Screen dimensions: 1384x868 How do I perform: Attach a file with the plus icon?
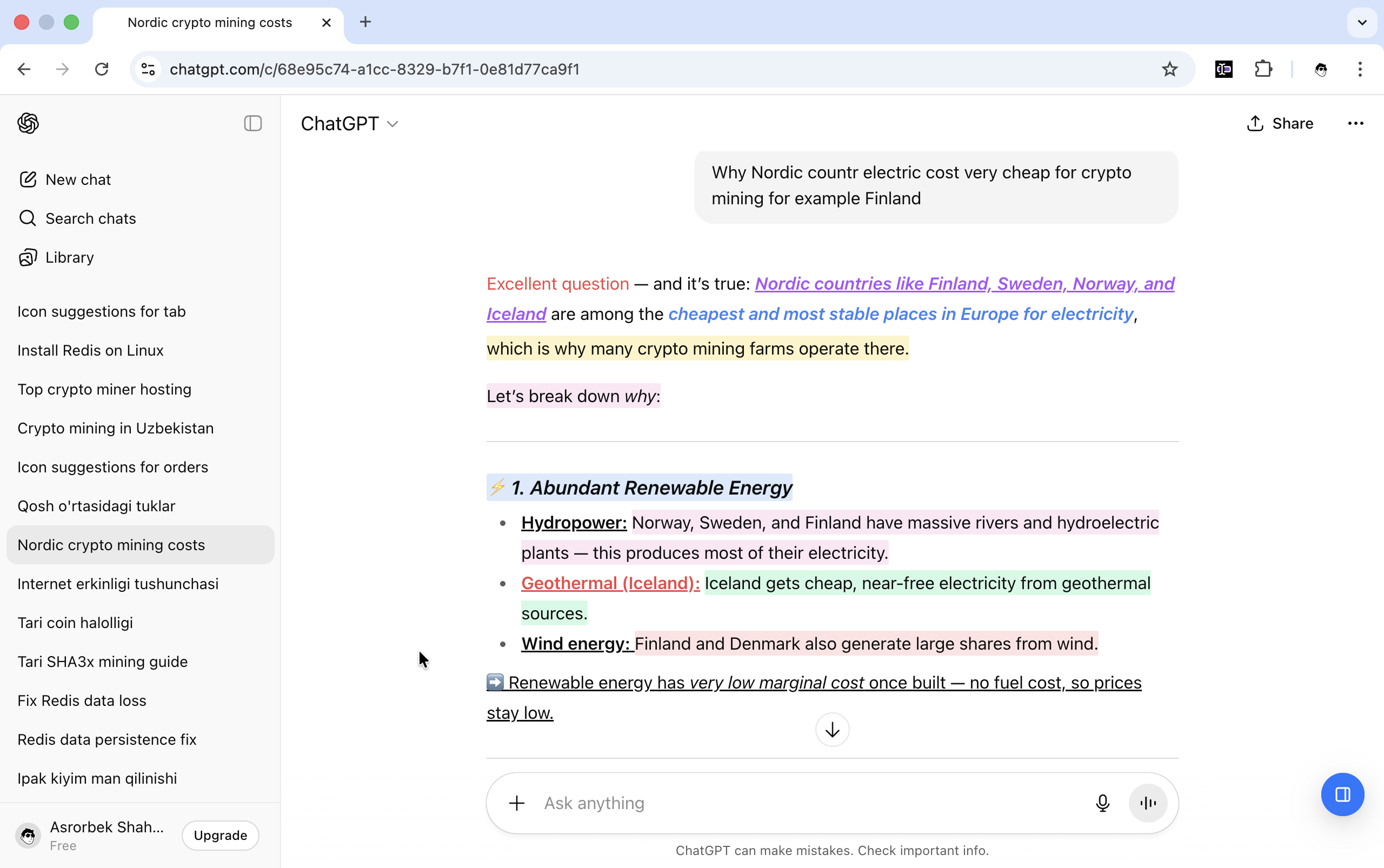(515, 803)
